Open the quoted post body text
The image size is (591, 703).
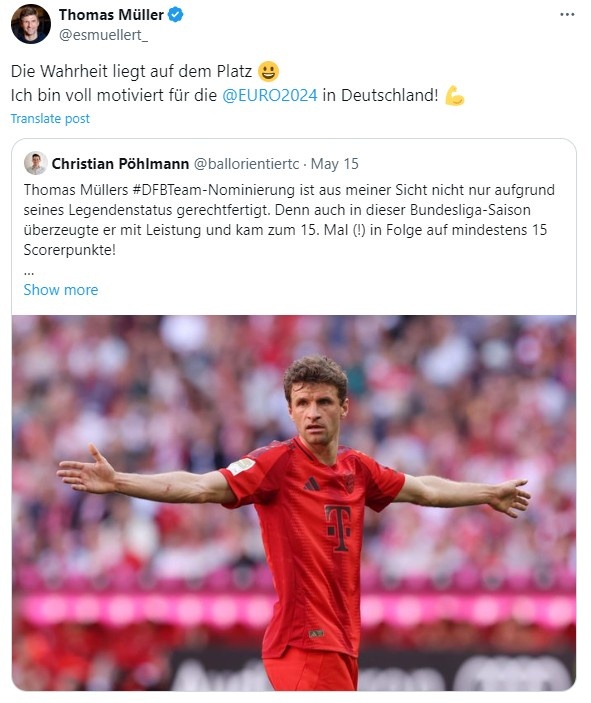point(289,220)
